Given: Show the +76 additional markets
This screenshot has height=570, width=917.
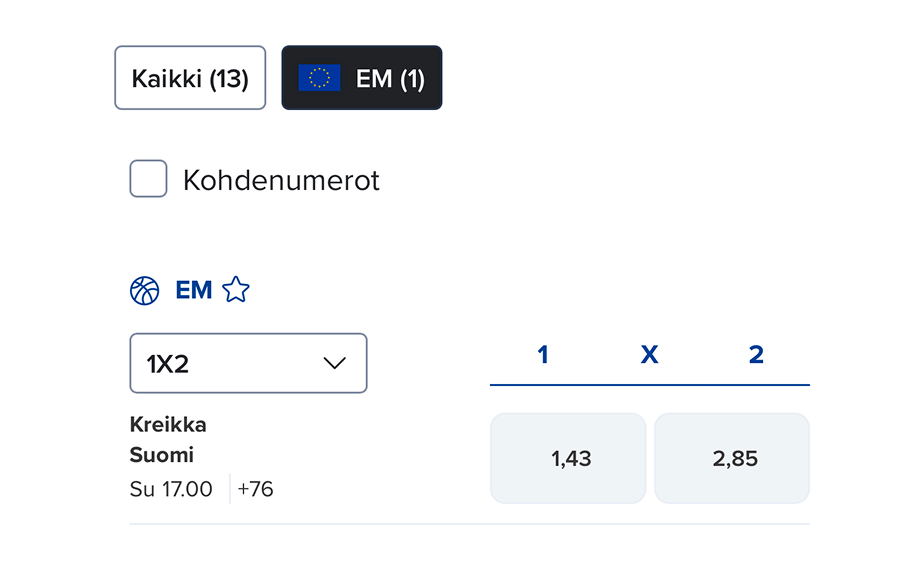Looking at the screenshot, I should pos(256,489).
